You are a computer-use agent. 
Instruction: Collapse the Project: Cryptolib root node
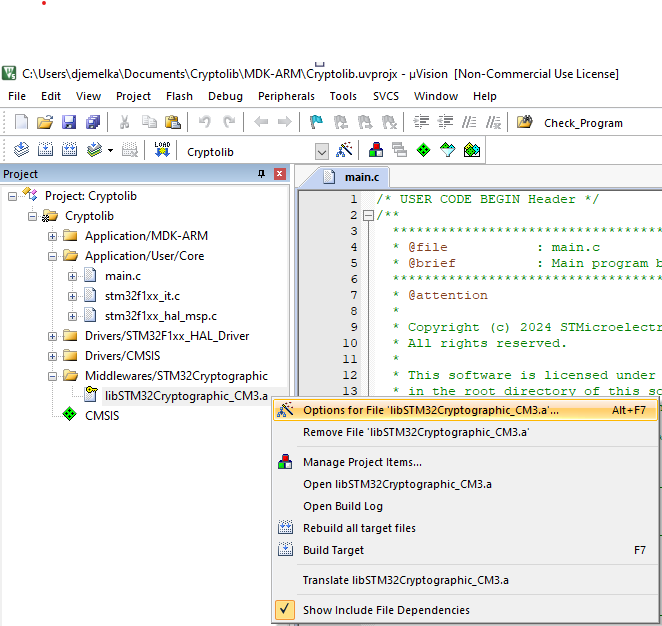pyautogui.click(x=12, y=196)
